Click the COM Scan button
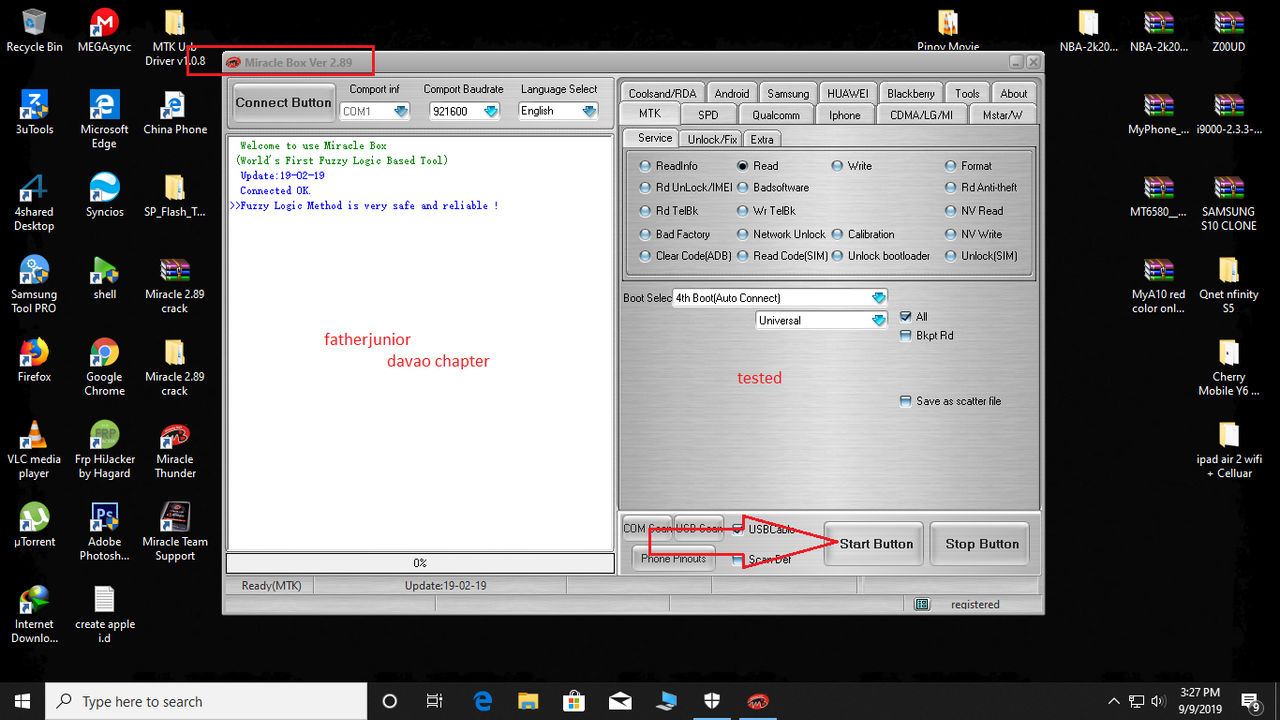 (647, 528)
